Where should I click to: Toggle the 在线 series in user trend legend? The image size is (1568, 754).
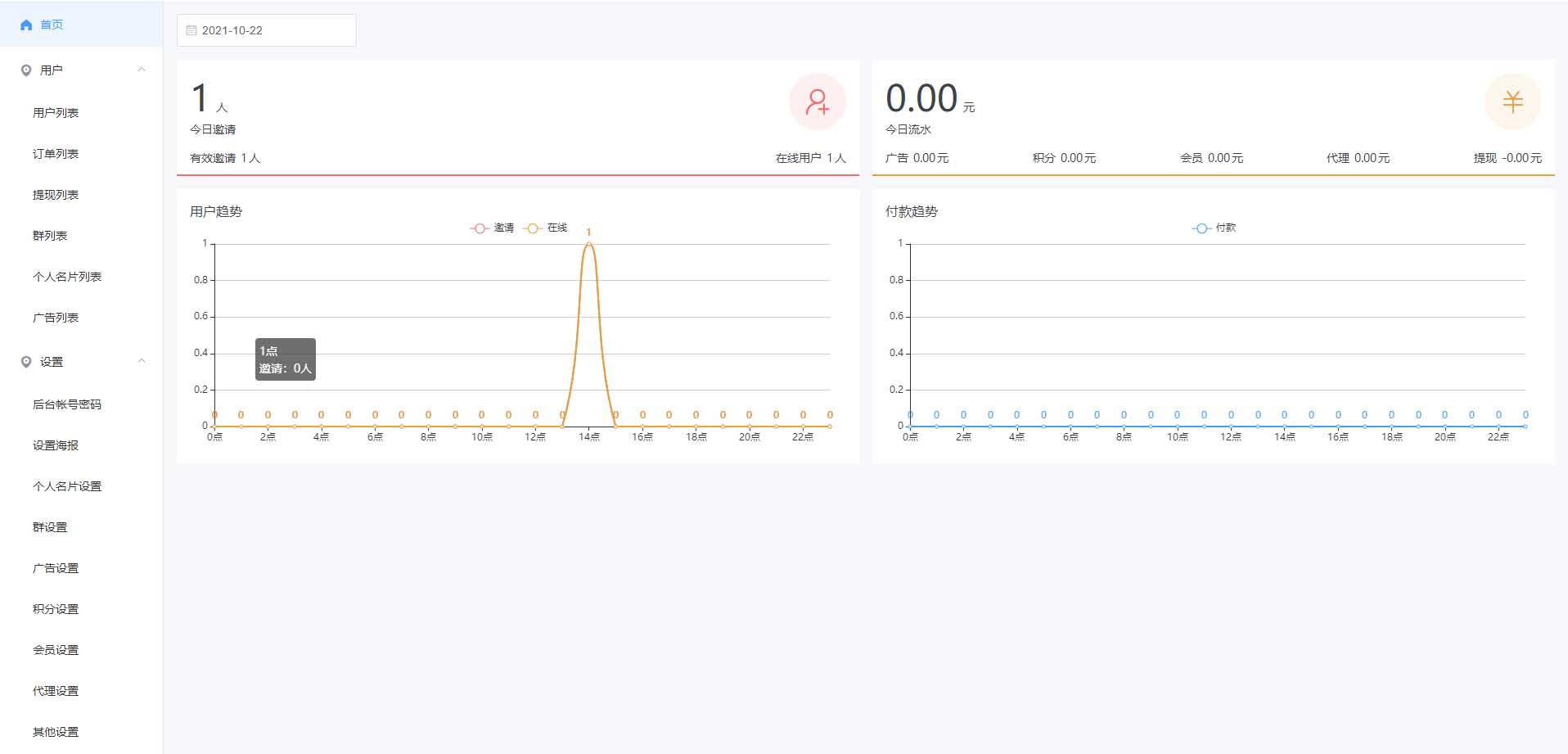(x=546, y=228)
